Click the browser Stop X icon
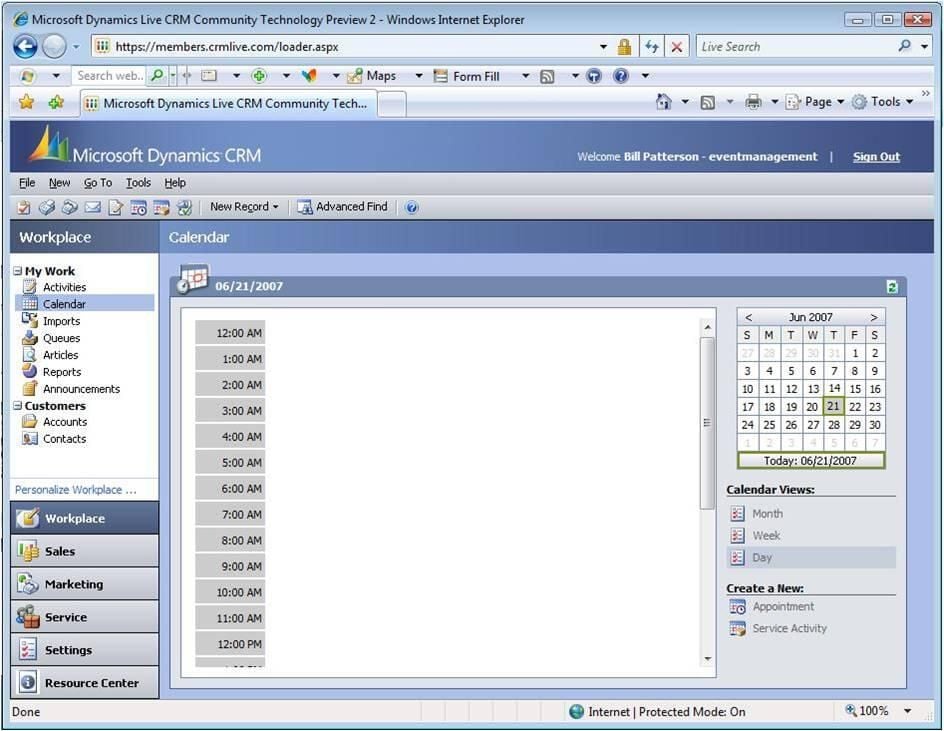The height and width of the screenshot is (731, 944). pos(677,47)
